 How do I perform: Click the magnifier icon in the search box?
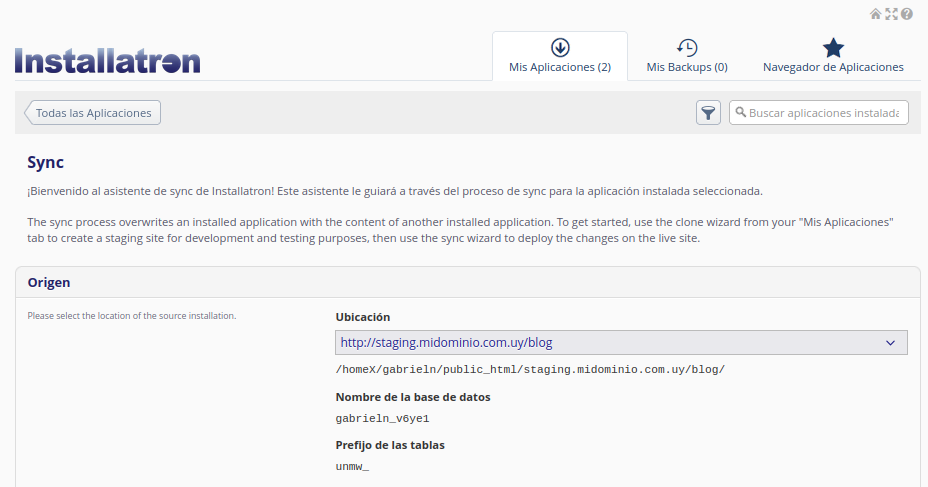[x=741, y=113]
